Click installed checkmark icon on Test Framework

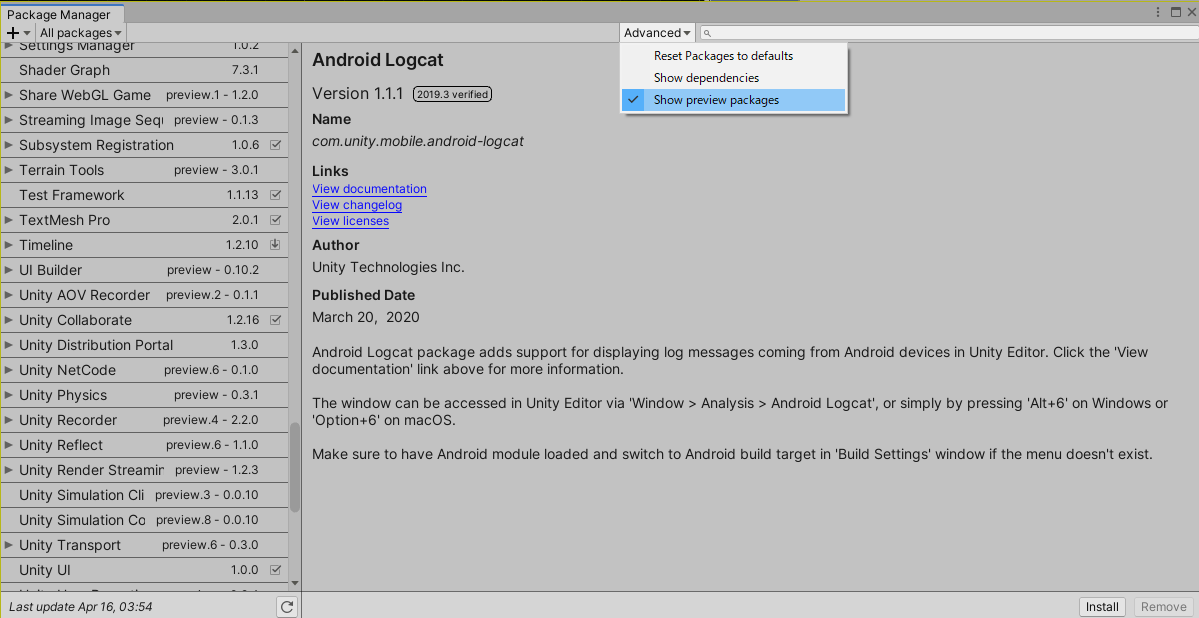[276, 194]
